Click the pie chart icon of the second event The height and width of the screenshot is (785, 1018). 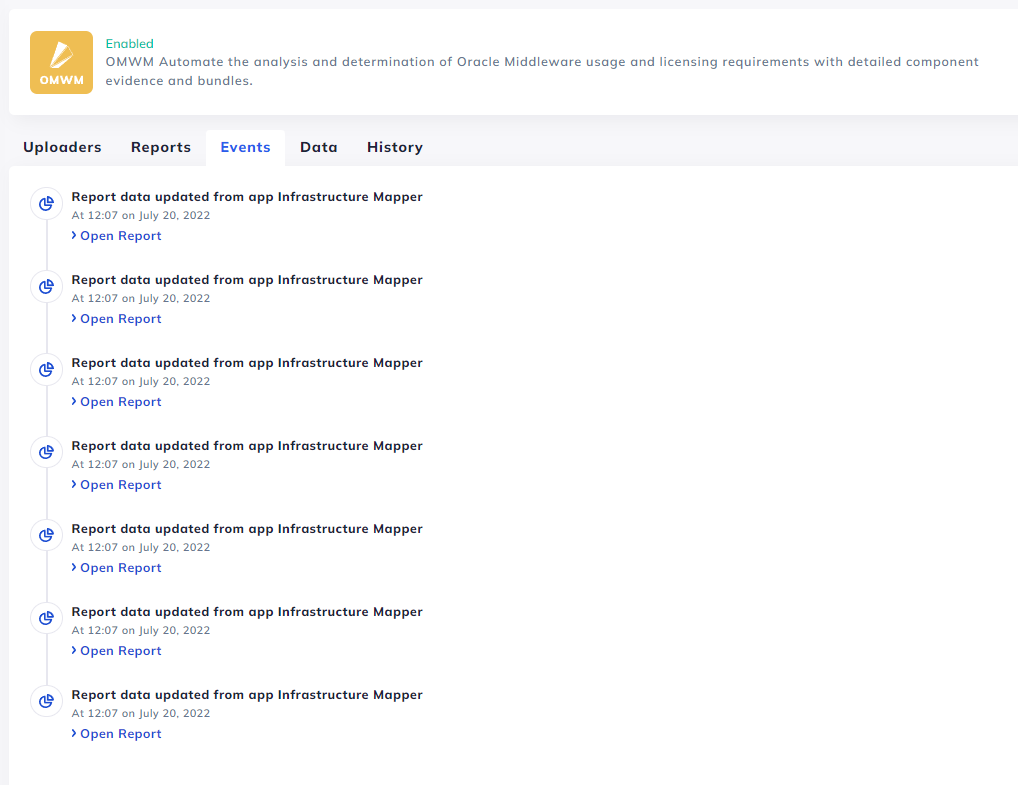click(47, 287)
